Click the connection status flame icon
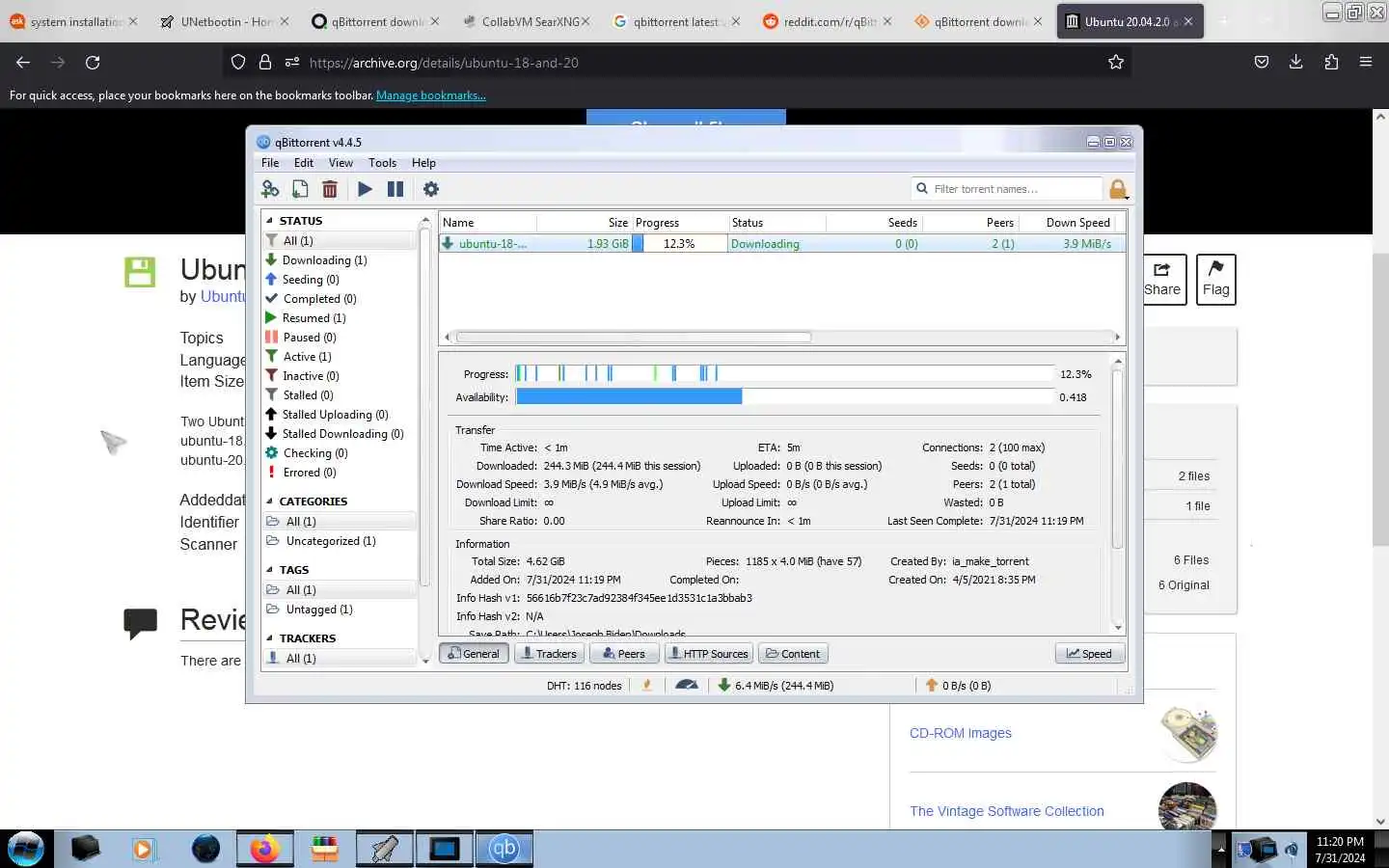This screenshot has width=1389, height=868. coord(647,685)
